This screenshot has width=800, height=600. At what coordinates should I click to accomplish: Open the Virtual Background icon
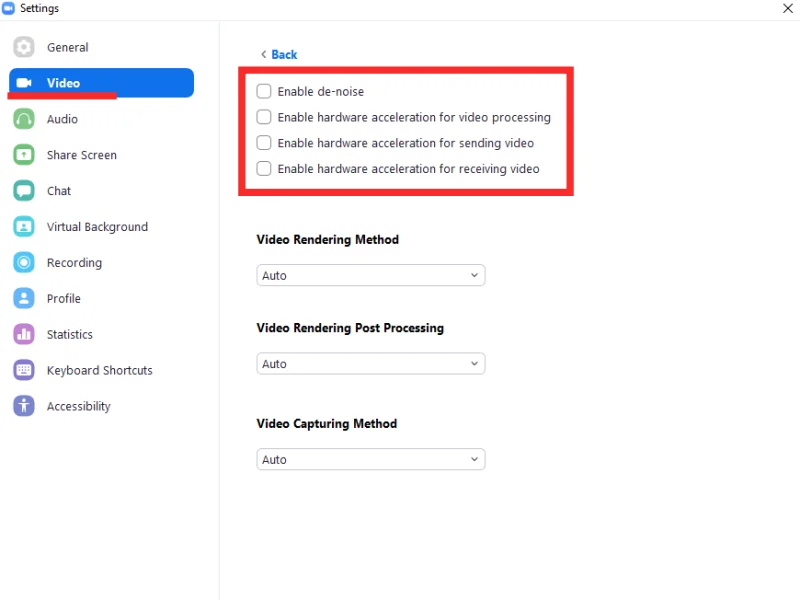(24, 227)
